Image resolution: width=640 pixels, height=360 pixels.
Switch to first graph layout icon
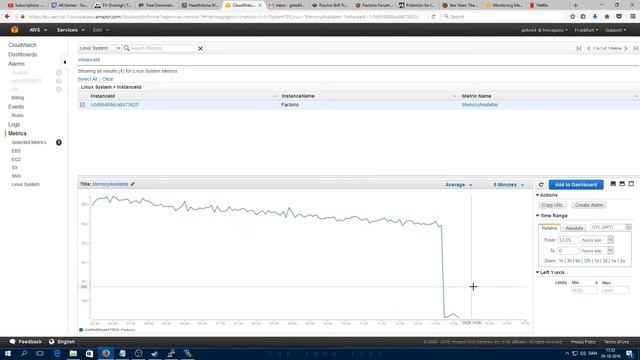613,184
